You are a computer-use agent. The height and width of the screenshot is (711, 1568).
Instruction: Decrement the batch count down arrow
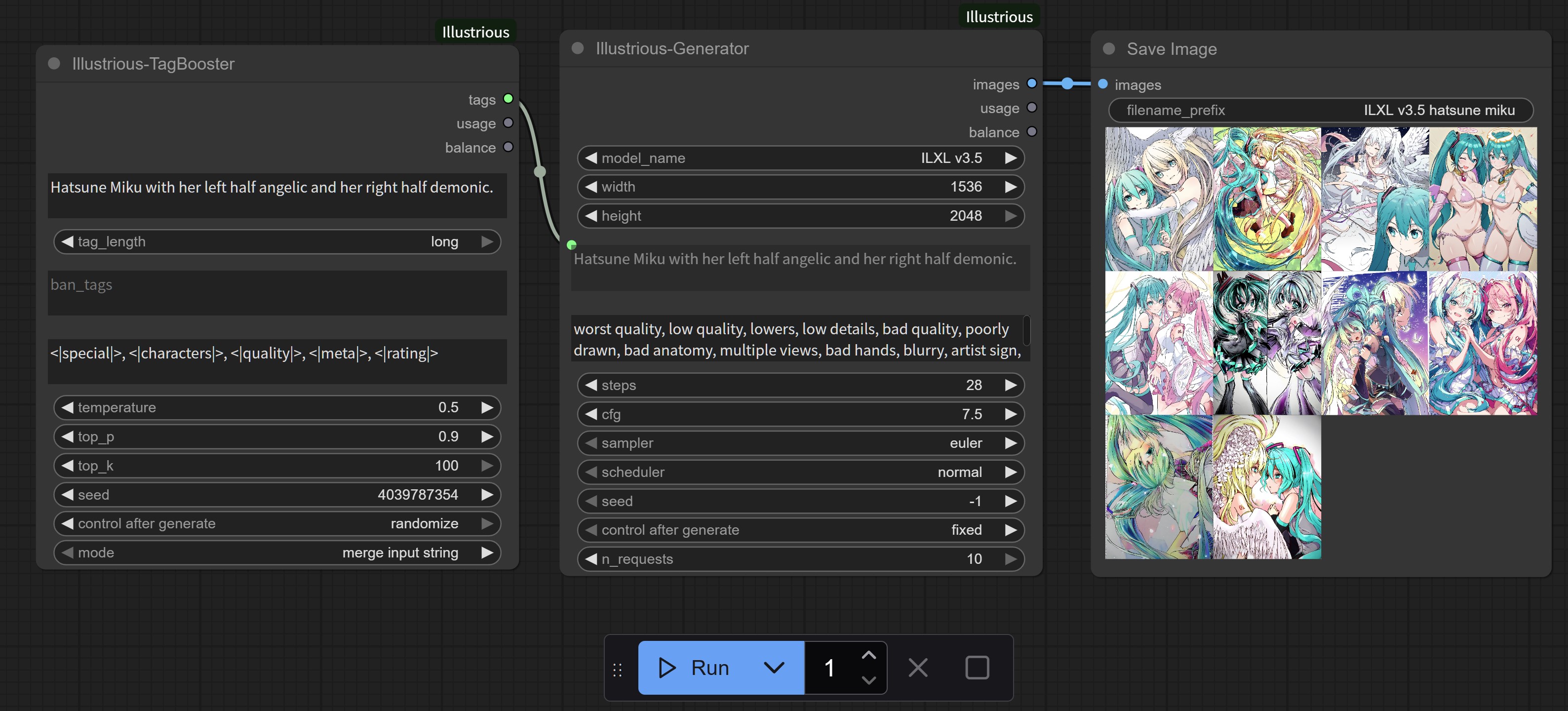coord(868,680)
